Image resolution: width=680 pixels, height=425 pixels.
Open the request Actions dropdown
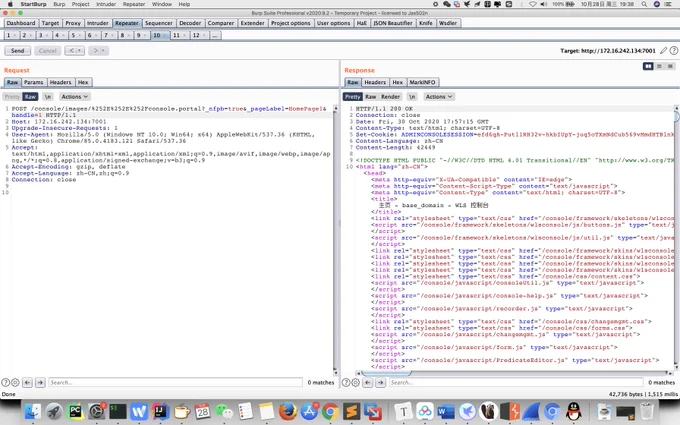click(x=75, y=97)
